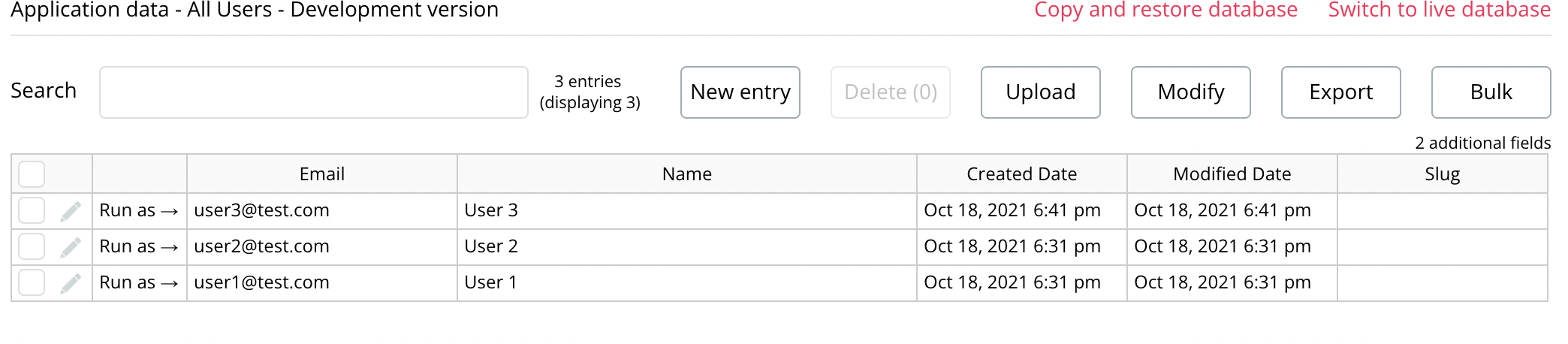1568x344 pixels.
Task: Run as user3@test.com
Action: (139, 210)
